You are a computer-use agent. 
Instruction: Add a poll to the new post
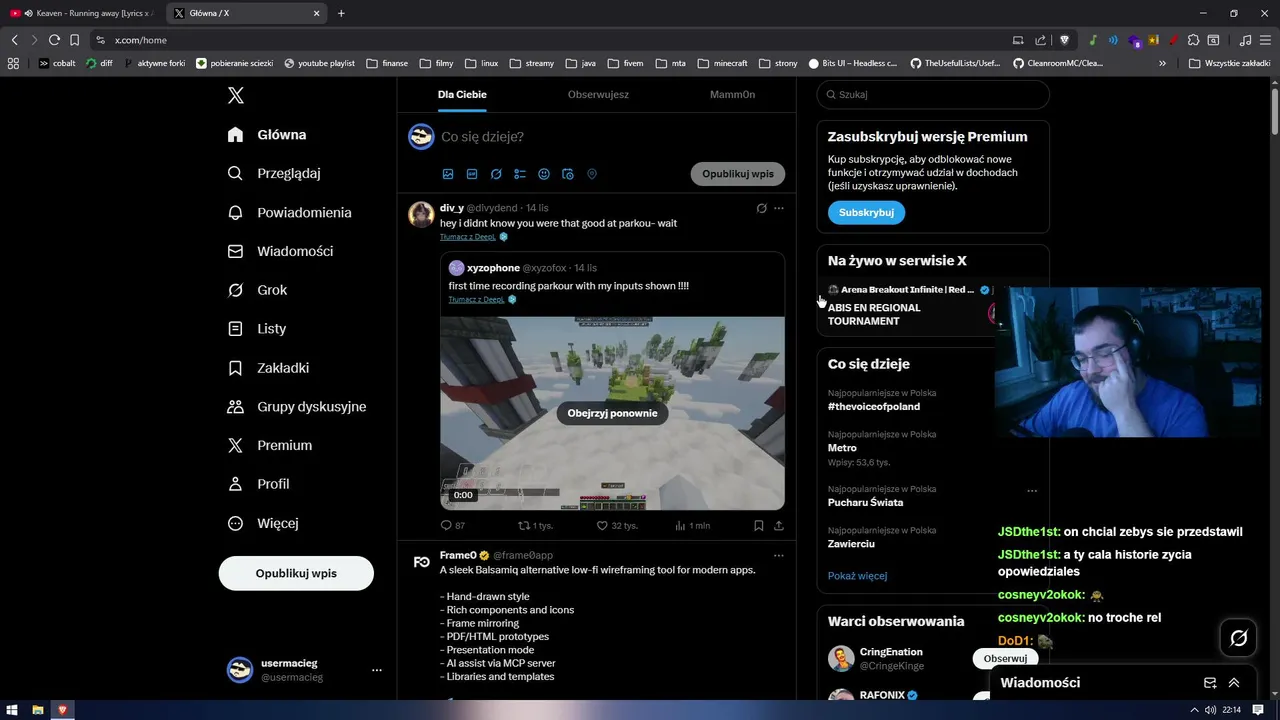tap(520, 174)
